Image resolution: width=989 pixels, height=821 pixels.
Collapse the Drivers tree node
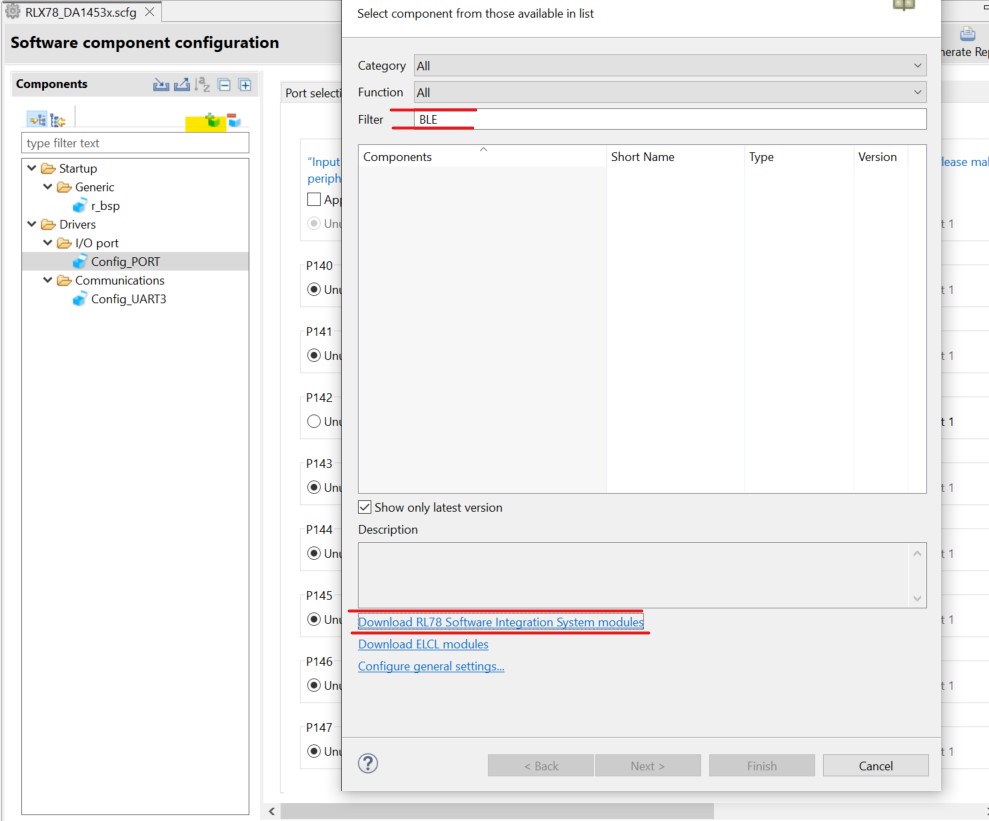32,224
